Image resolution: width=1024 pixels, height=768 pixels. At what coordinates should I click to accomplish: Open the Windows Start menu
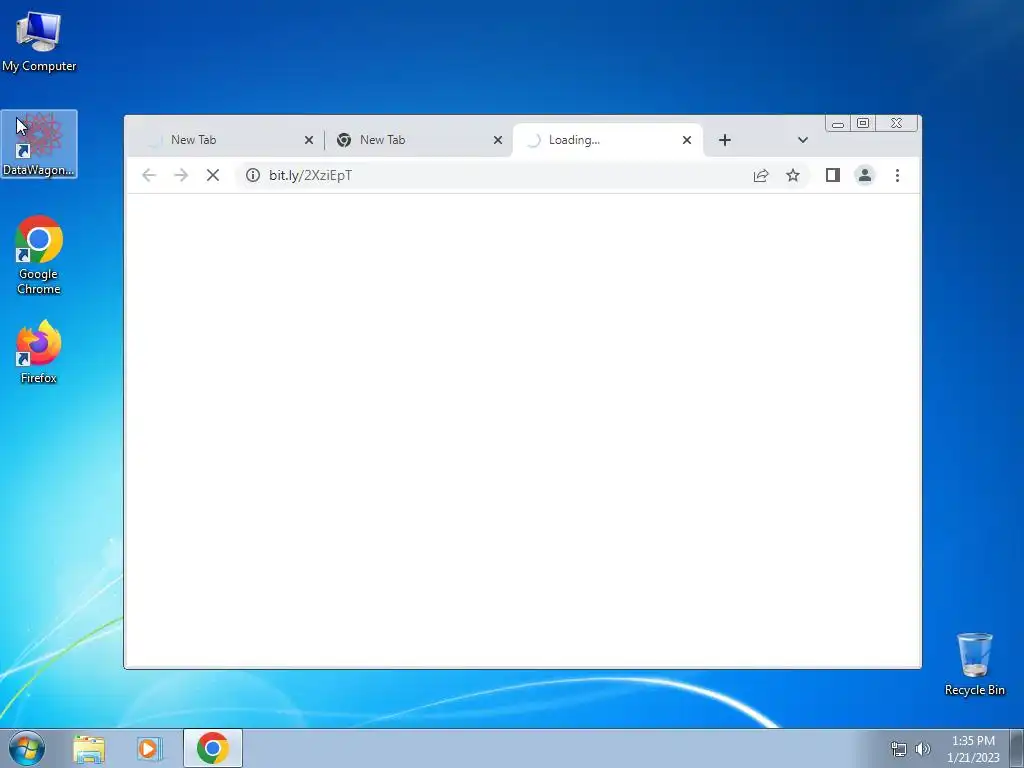pyautogui.click(x=27, y=748)
